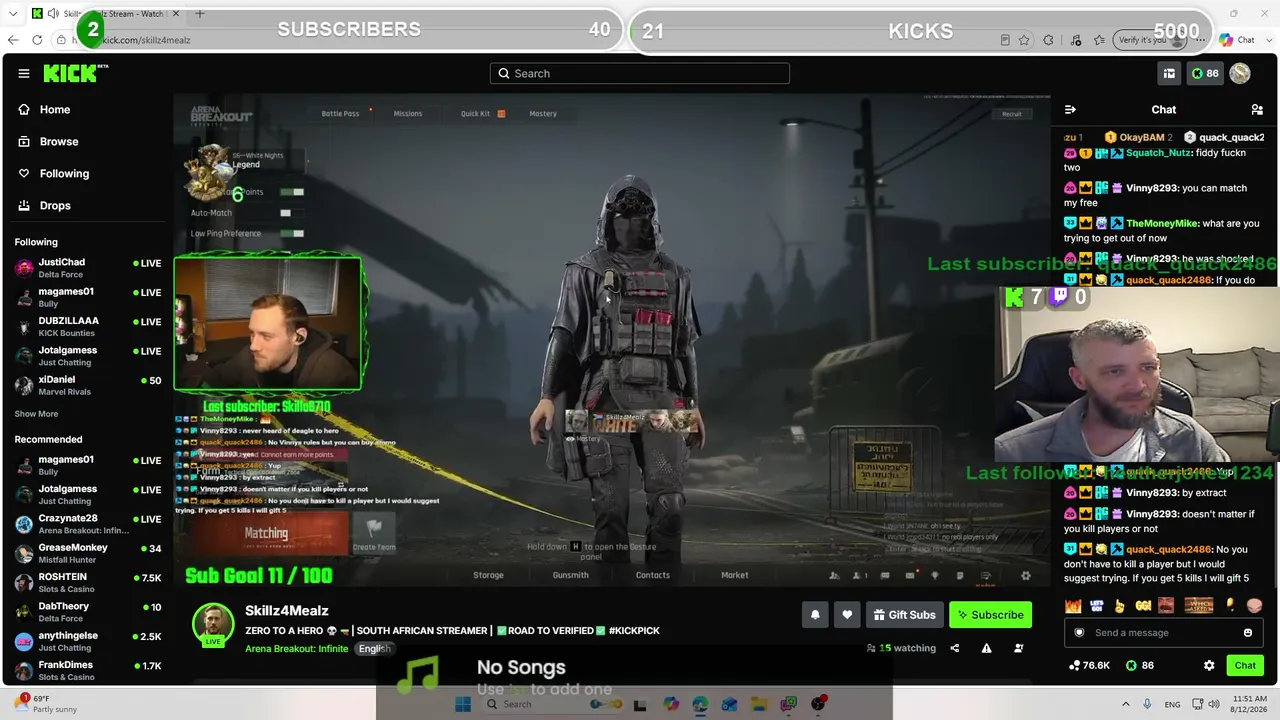Image resolution: width=1280 pixels, height=720 pixels.
Task: Toggle the follow heart button
Action: pyautogui.click(x=847, y=615)
